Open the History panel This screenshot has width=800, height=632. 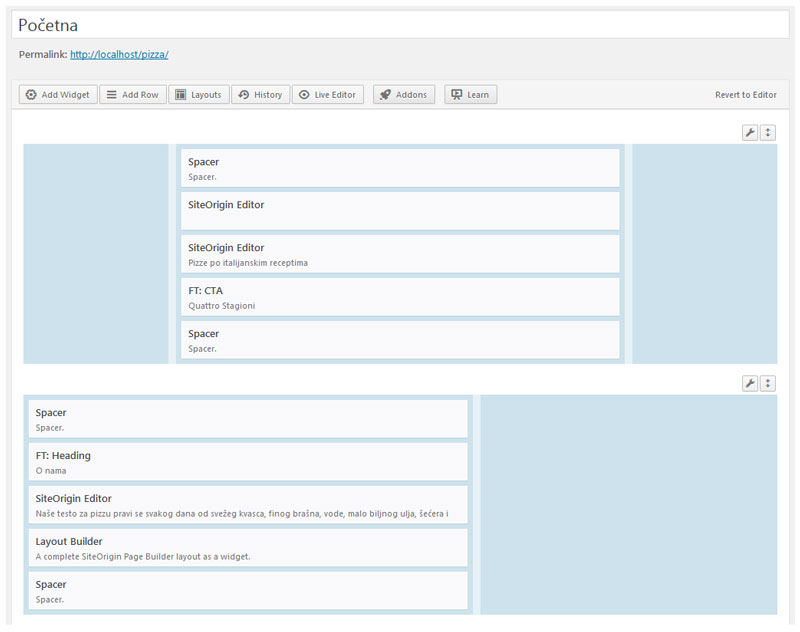coord(261,94)
